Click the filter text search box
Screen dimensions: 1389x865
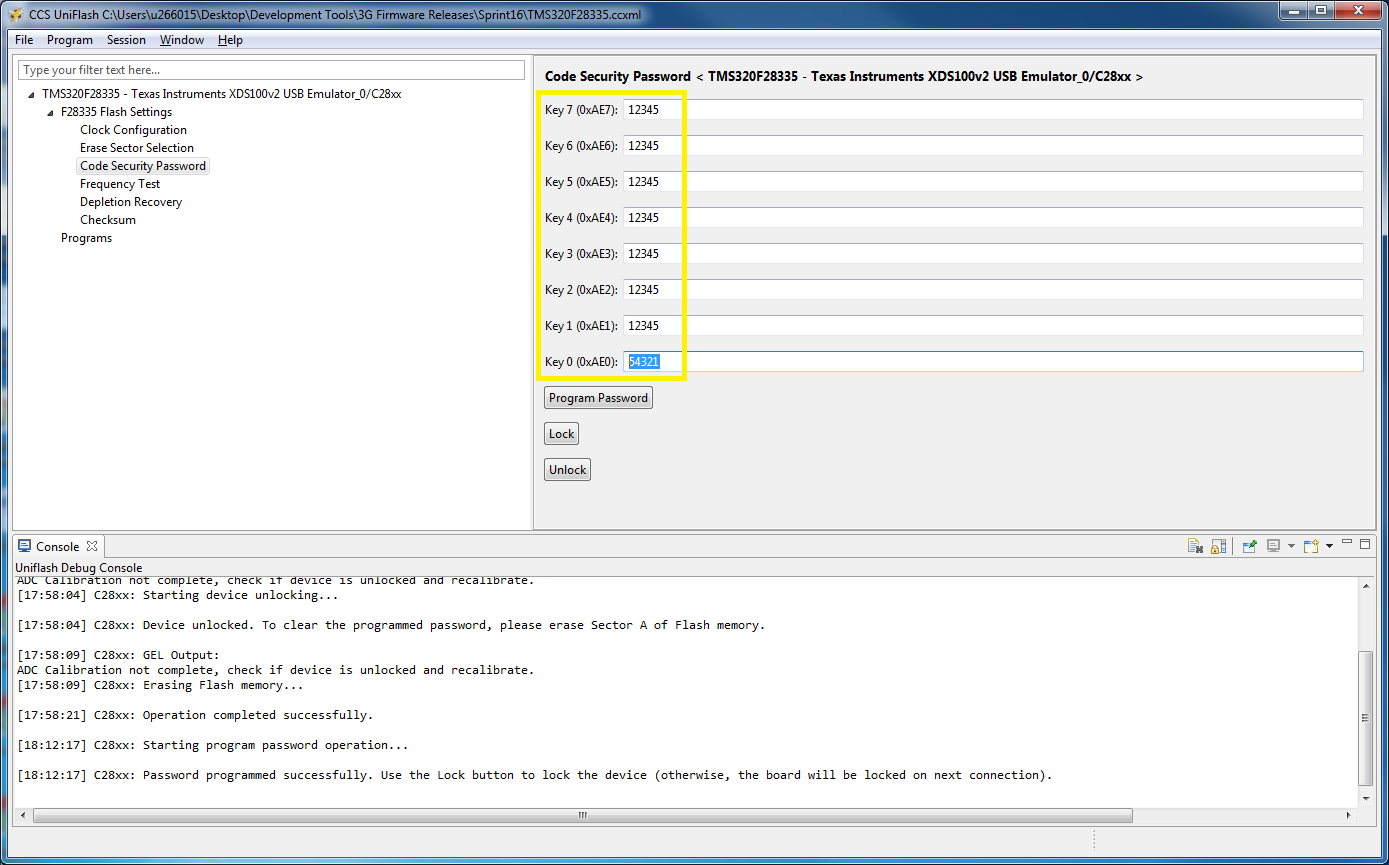pos(271,70)
